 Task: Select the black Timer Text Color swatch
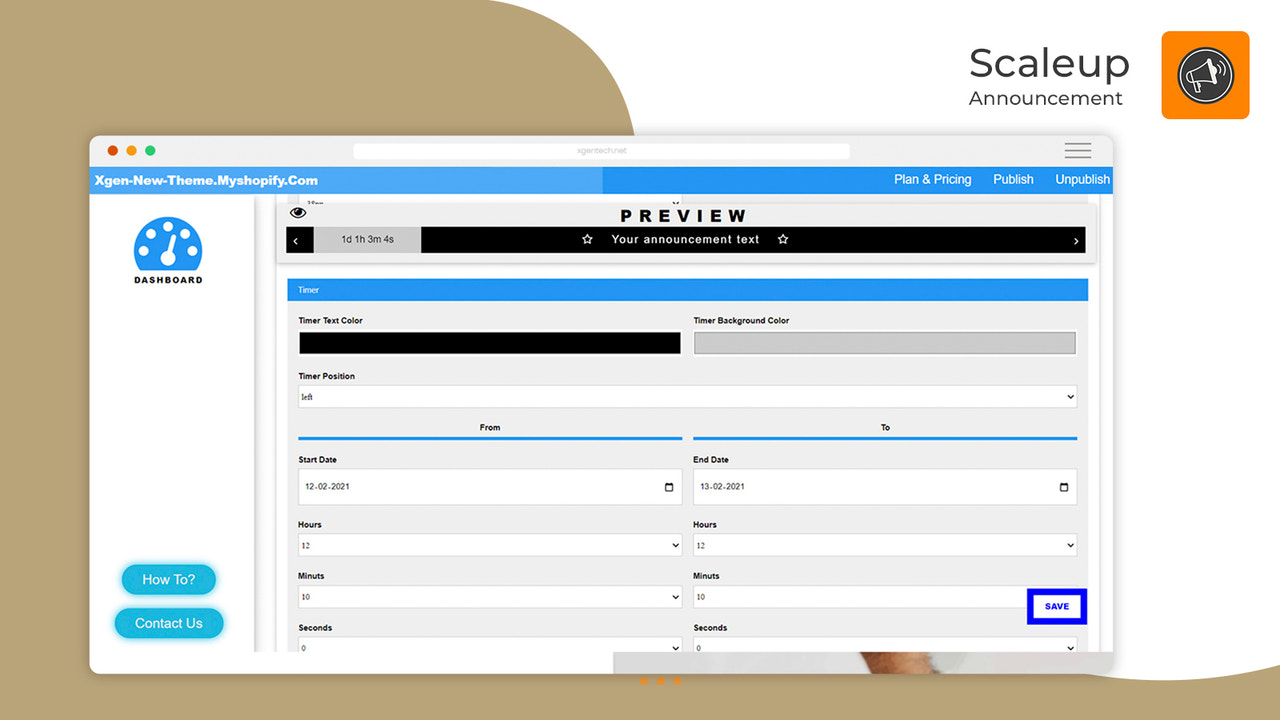click(x=489, y=342)
